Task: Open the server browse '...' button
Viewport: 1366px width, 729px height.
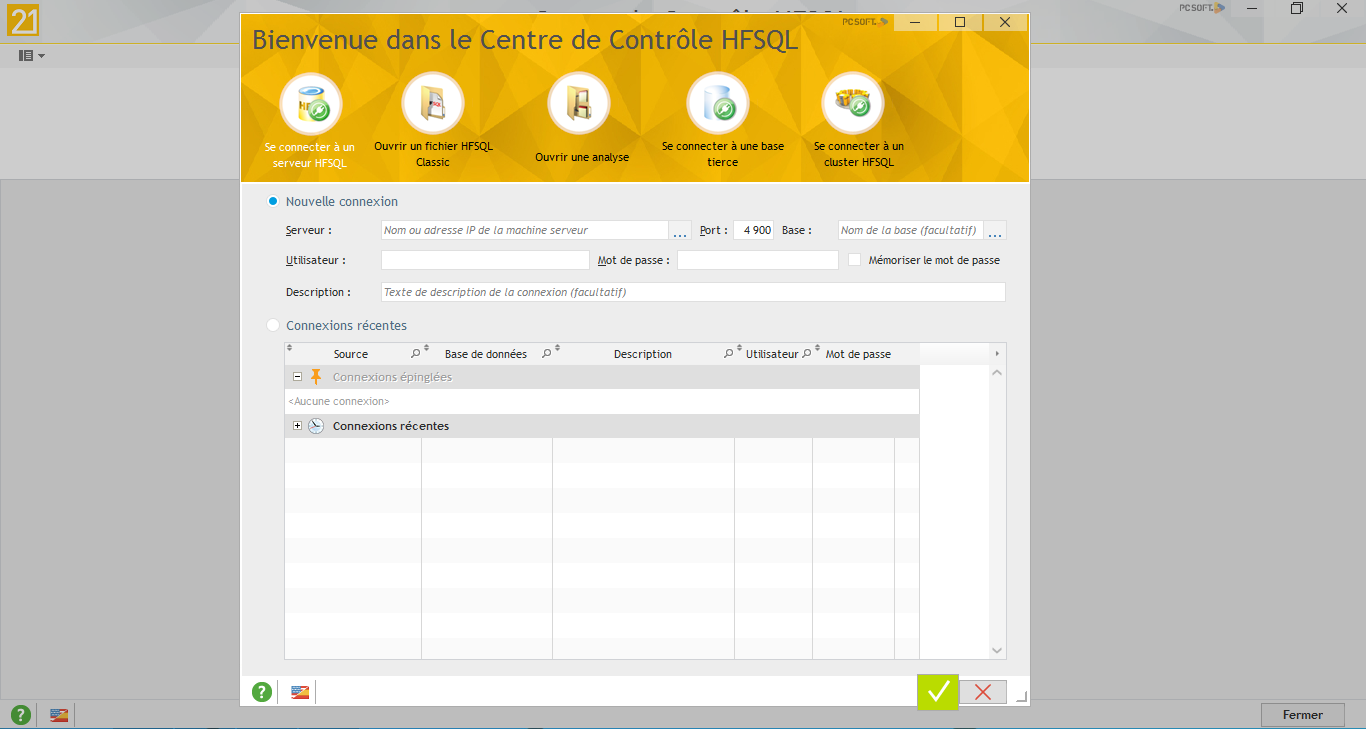Action: click(x=681, y=230)
